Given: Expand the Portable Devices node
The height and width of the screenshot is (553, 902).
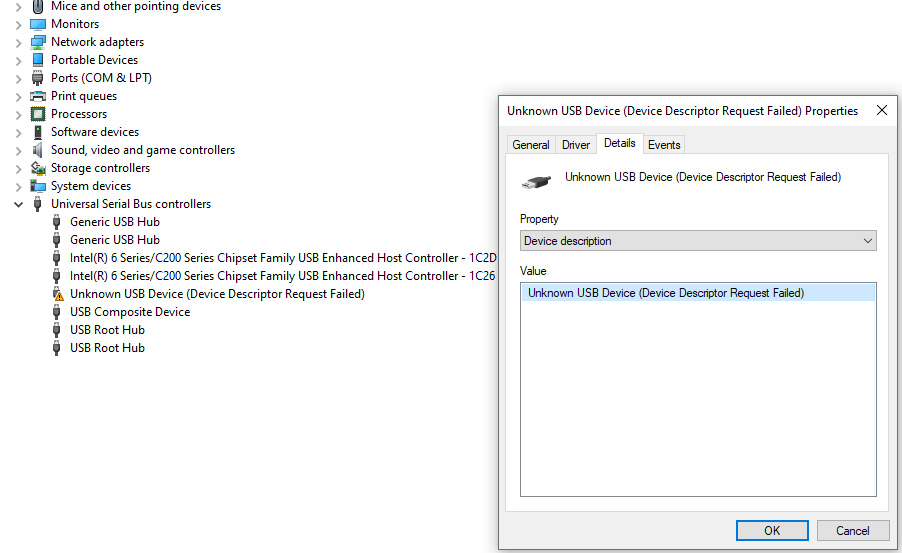Looking at the screenshot, I should [18, 61].
